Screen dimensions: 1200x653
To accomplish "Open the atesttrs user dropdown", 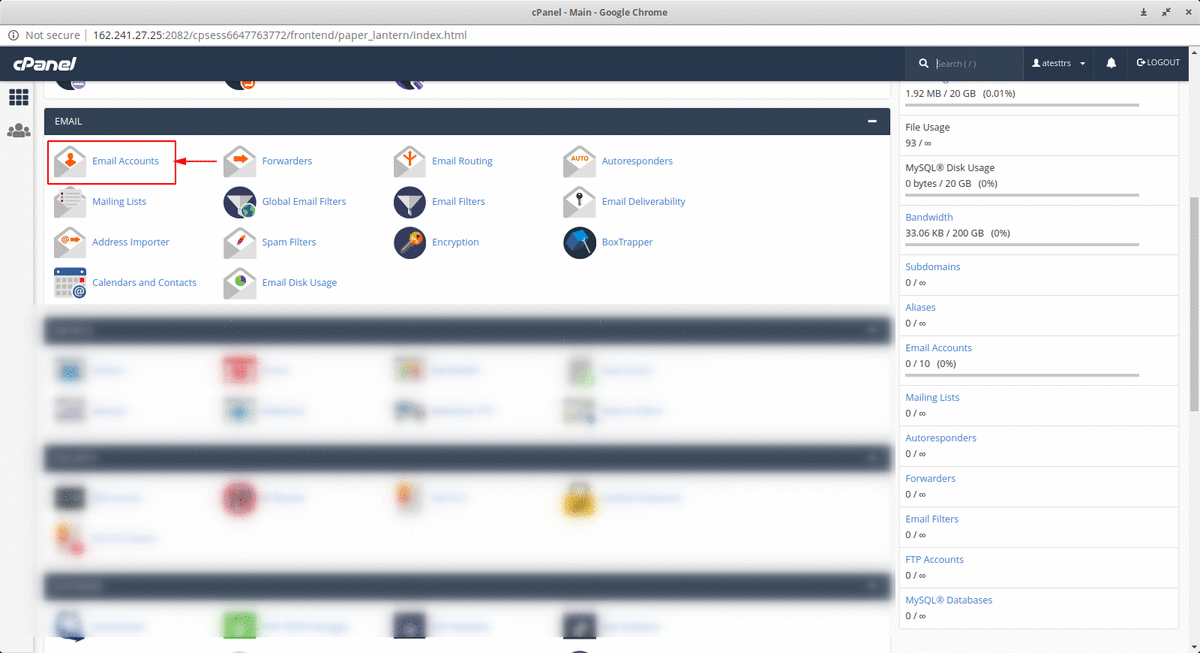I will point(1059,63).
